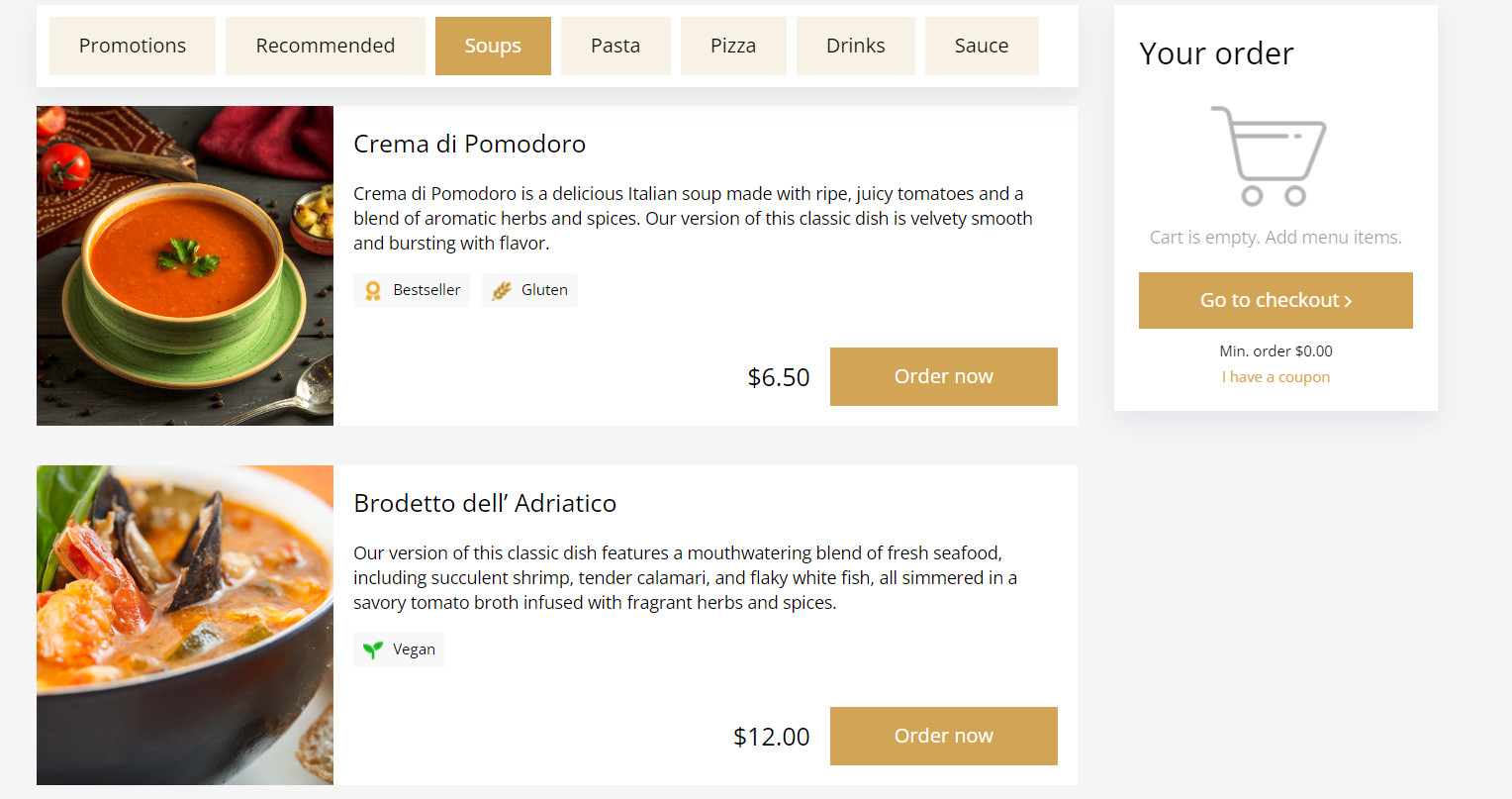Open the tomato soup photo
Image resolution: width=1512 pixels, height=799 pixels.
coord(185,265)
